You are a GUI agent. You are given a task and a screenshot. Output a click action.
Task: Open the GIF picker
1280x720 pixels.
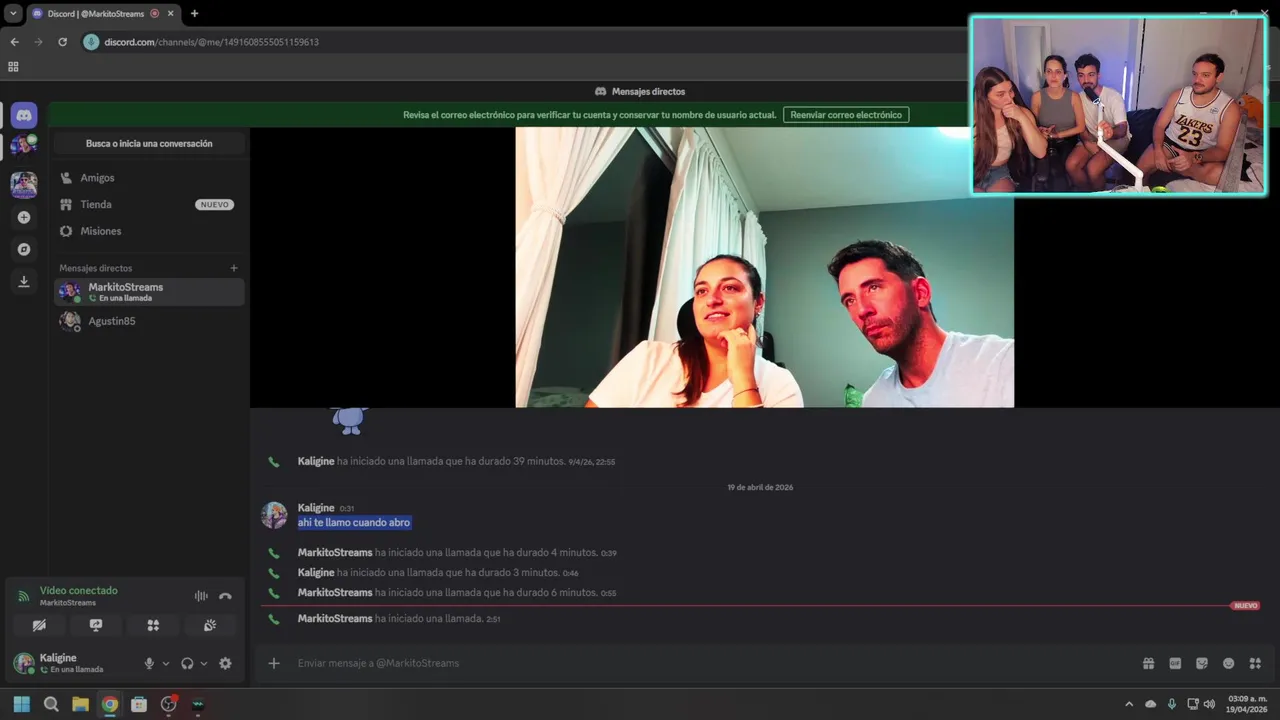[1175, 663]
